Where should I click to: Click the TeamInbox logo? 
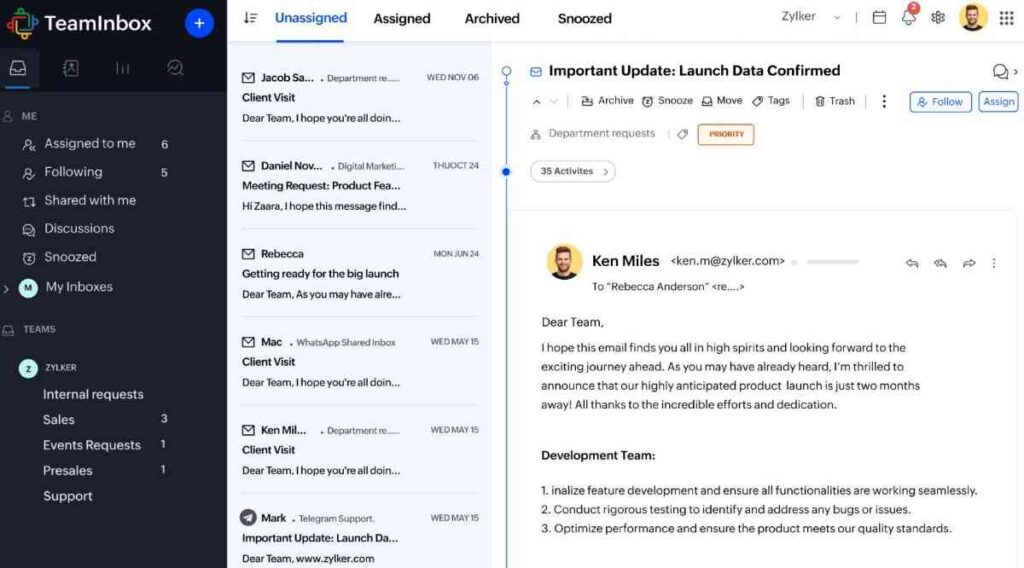[x=80, y=24]
